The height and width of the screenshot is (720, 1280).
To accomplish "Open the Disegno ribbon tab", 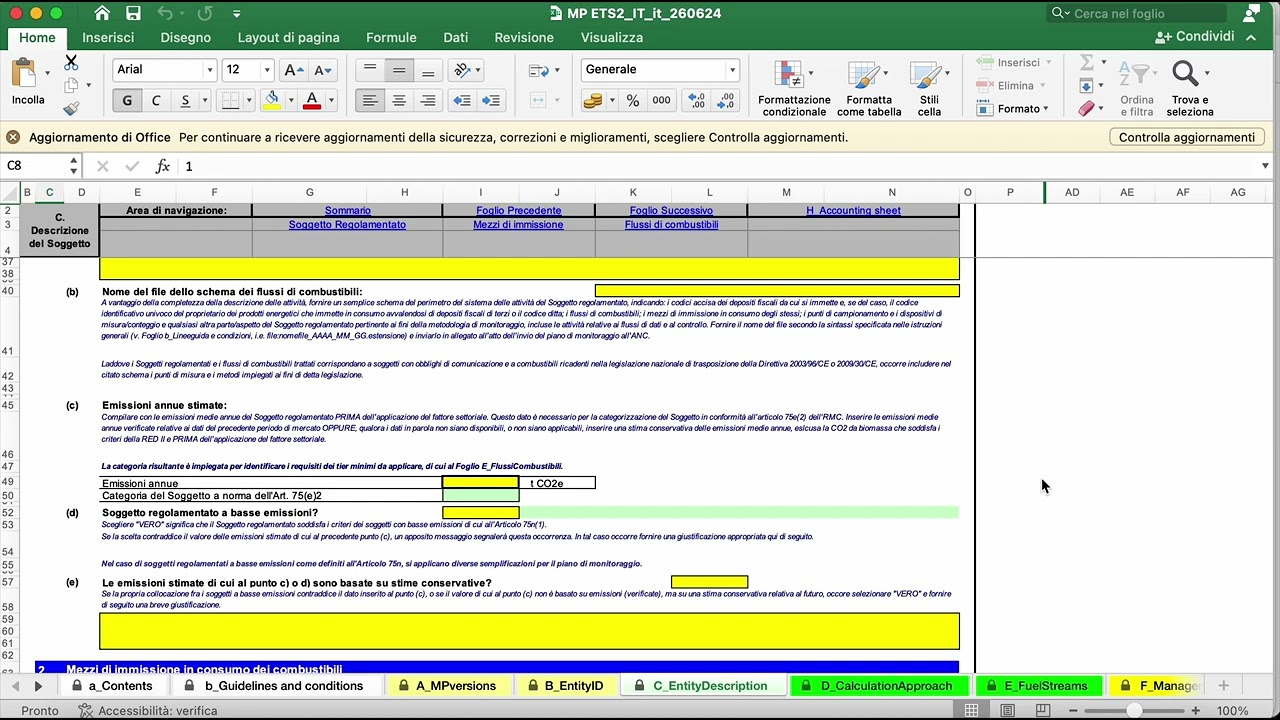I will pyautogui.click(x=186, y=37).
